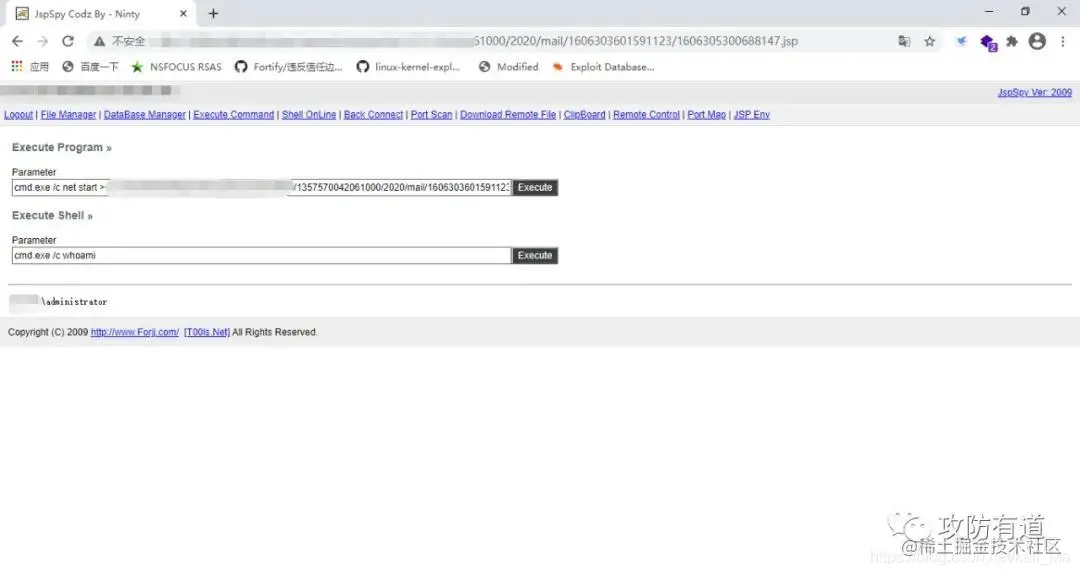This screenshot has width=1080, height=575.
Task: Click the Execute Program parameter field
Action: click(261, 187)
